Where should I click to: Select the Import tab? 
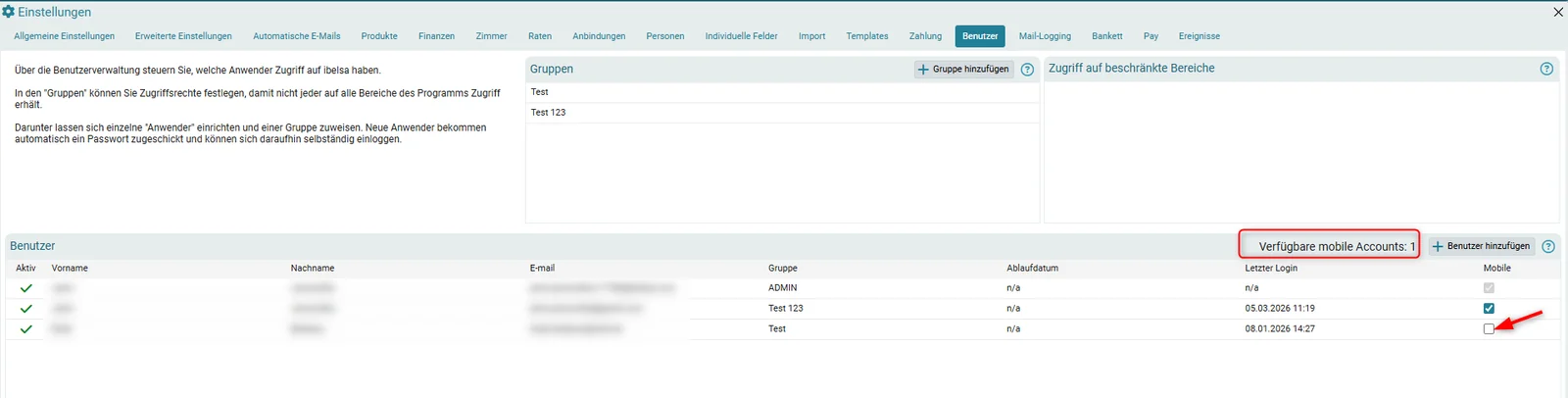(x=811, y=36)
